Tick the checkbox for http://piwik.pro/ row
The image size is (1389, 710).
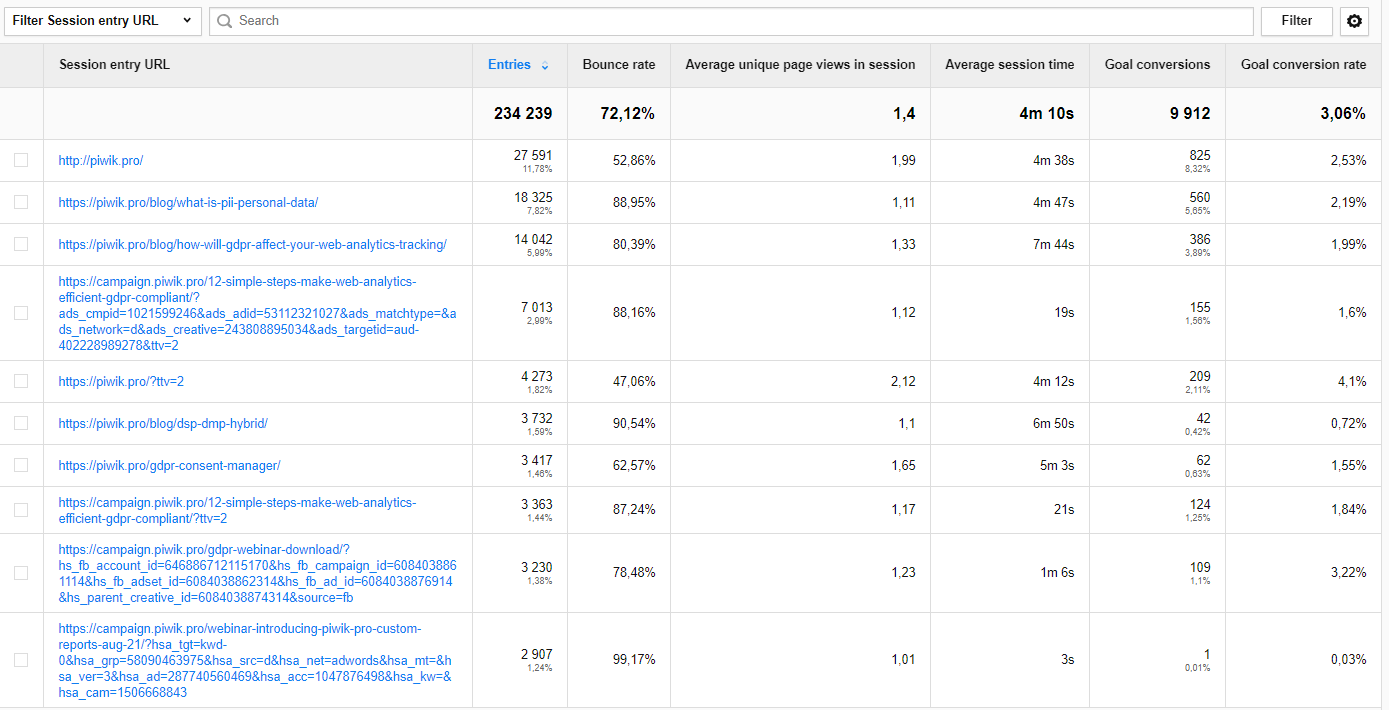21,160
